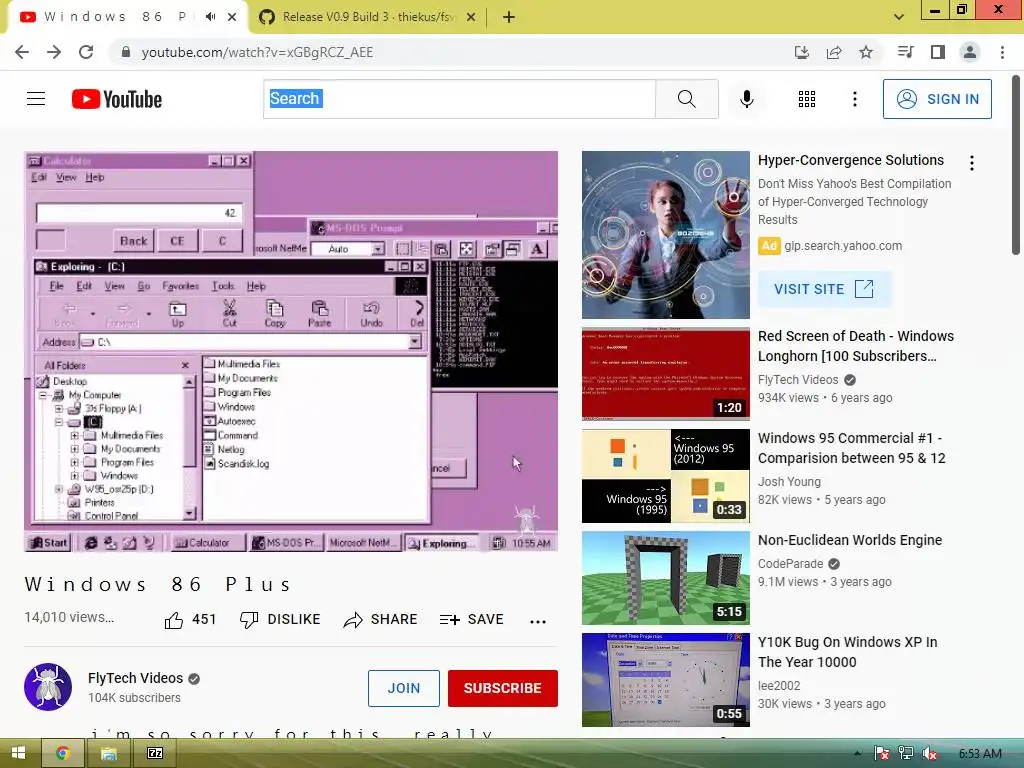Image resolution: width=1024 pixels, height=768 pixels.
Task: Open the media control icon in Chrome toolbar
Action: pos(905,52)
